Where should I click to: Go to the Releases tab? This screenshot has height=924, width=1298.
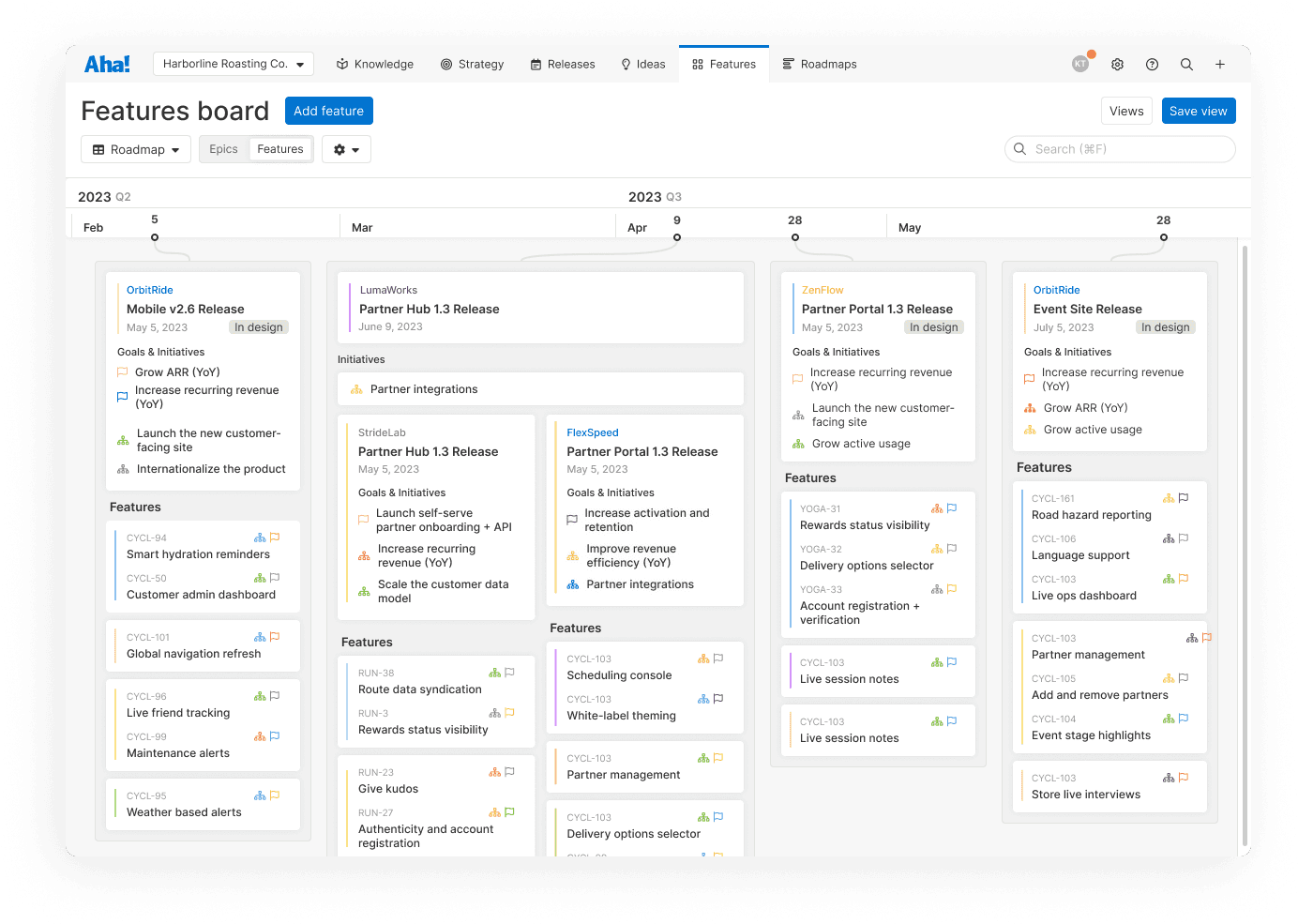[x=563, y=65]
